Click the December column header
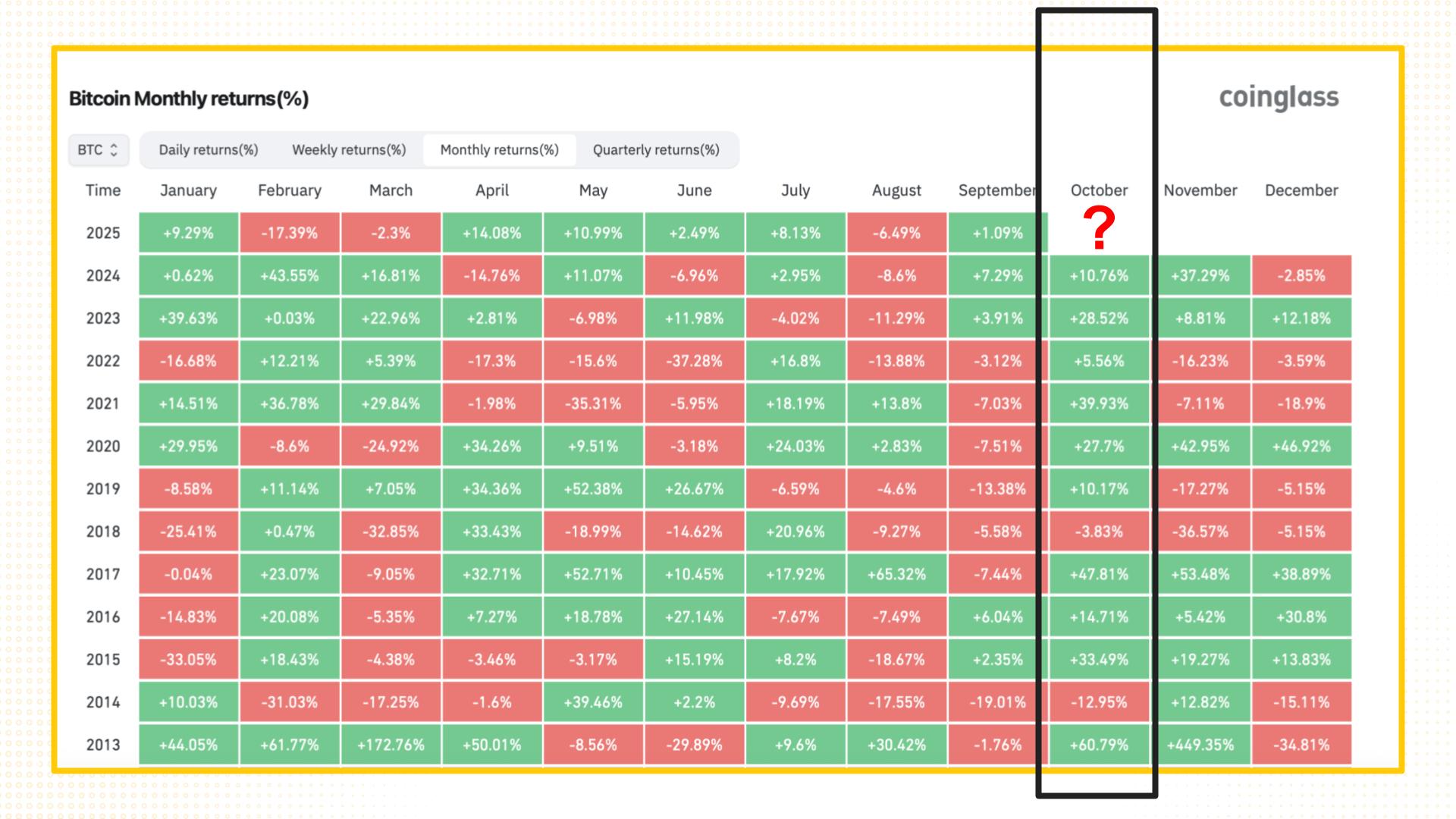Screen dimensions: 1456x819 (1301, 190)
